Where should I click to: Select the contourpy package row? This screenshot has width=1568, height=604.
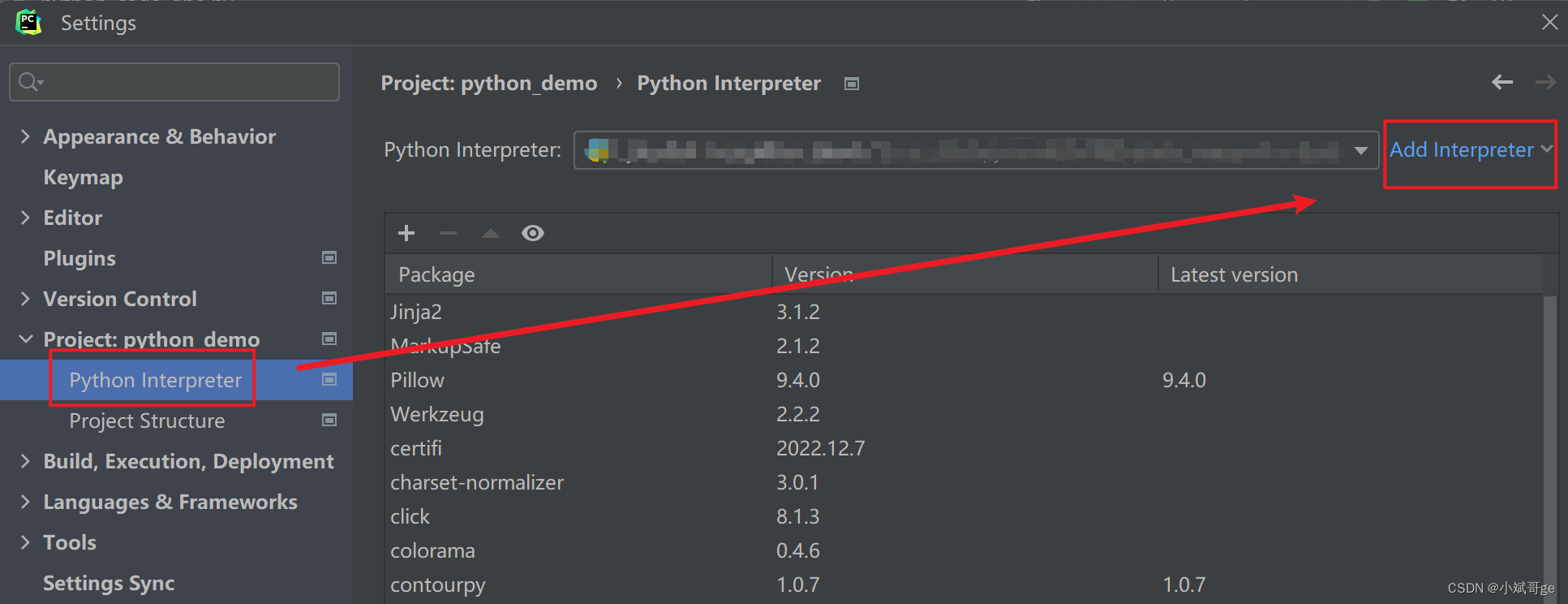[x=964, y=585]
